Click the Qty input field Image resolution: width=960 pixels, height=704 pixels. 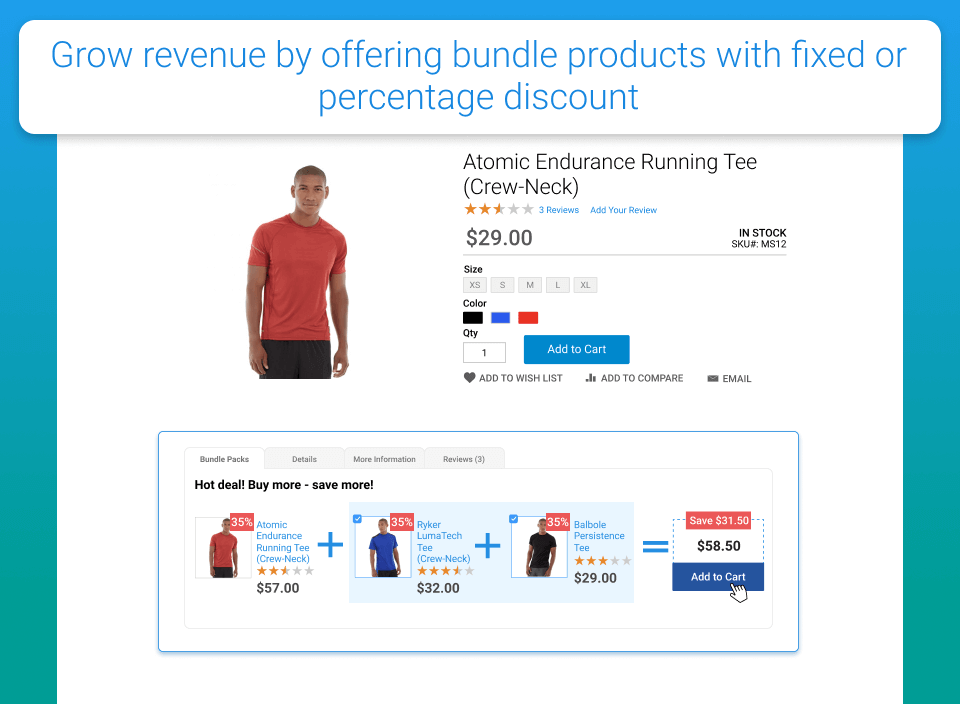[484, 353]
